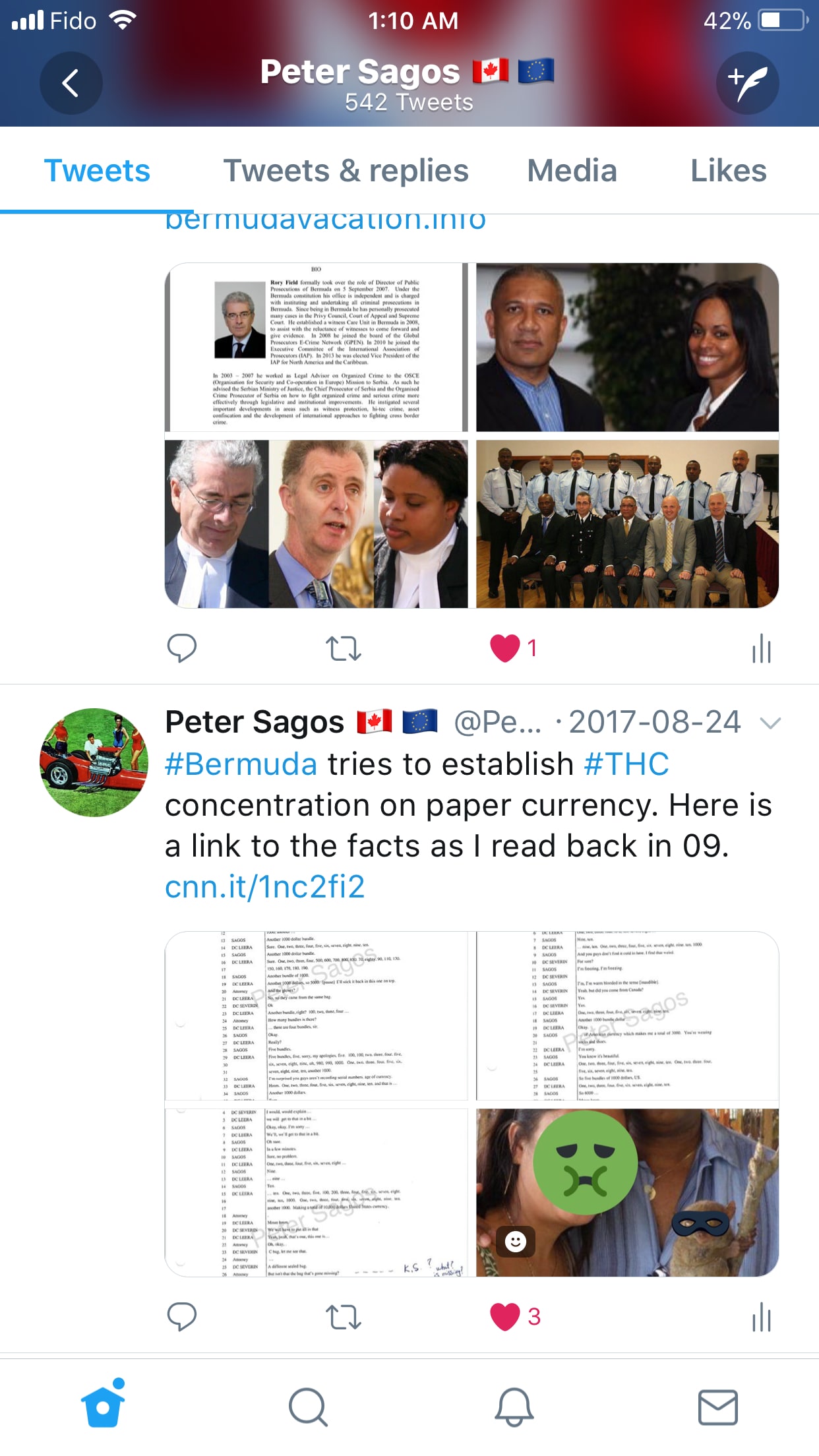
Task: Reply to the #Bermuda THC tweet
Action: pos(182,1317)
